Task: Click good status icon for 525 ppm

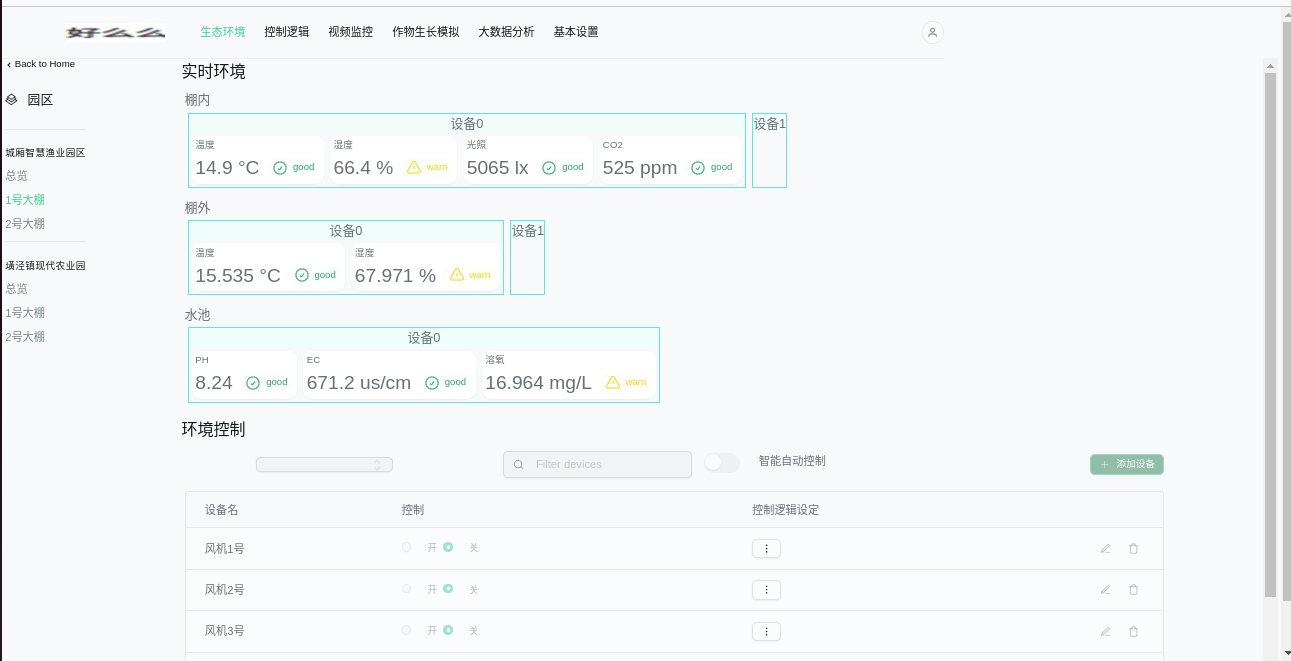Action: coord(698,168)
